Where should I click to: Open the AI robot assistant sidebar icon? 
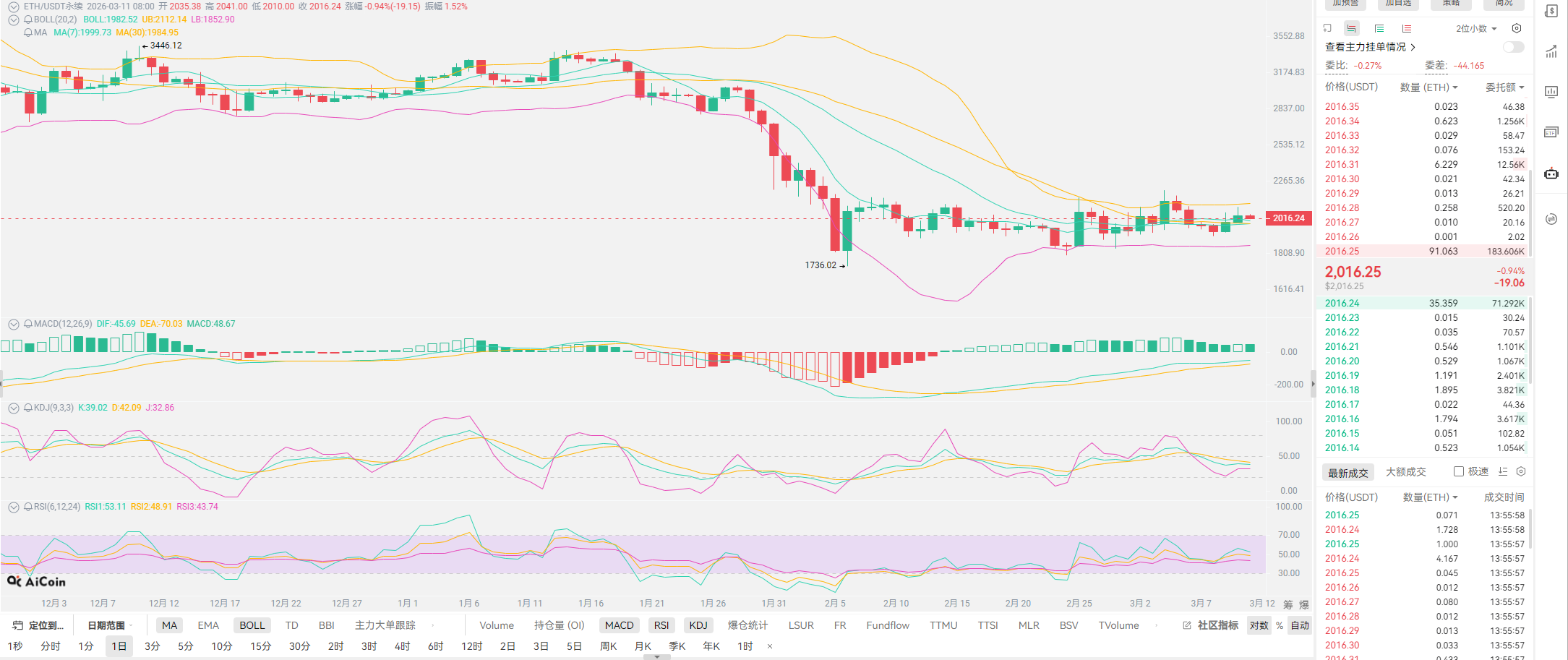pos(1551,173)
